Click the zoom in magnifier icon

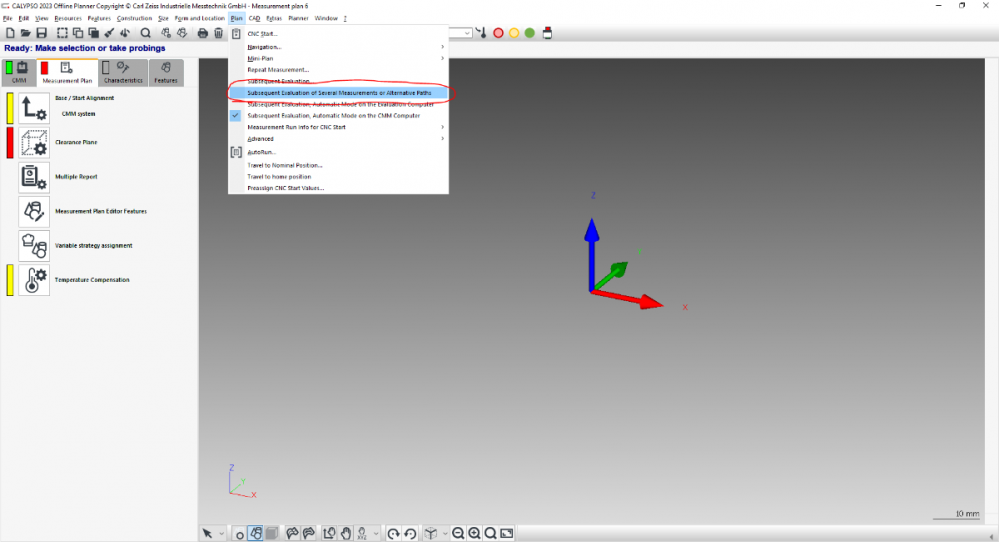point(475,533)
